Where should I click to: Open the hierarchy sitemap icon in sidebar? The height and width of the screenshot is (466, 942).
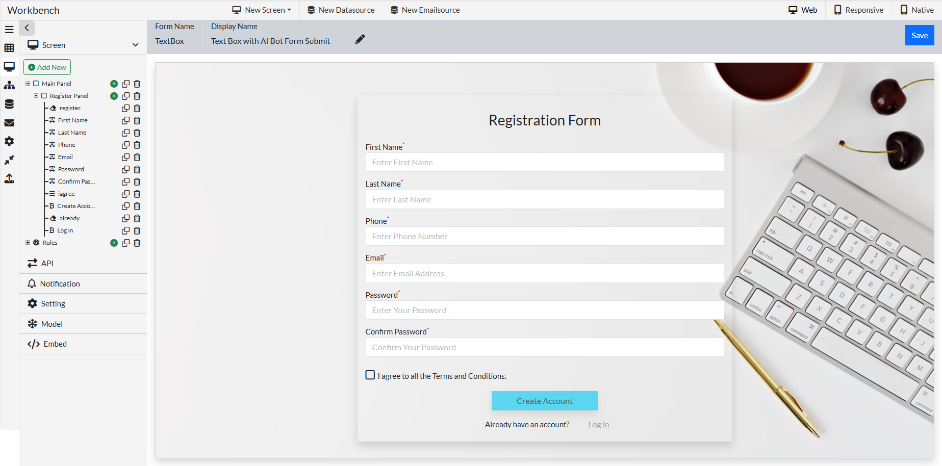(x=9, y=86)
